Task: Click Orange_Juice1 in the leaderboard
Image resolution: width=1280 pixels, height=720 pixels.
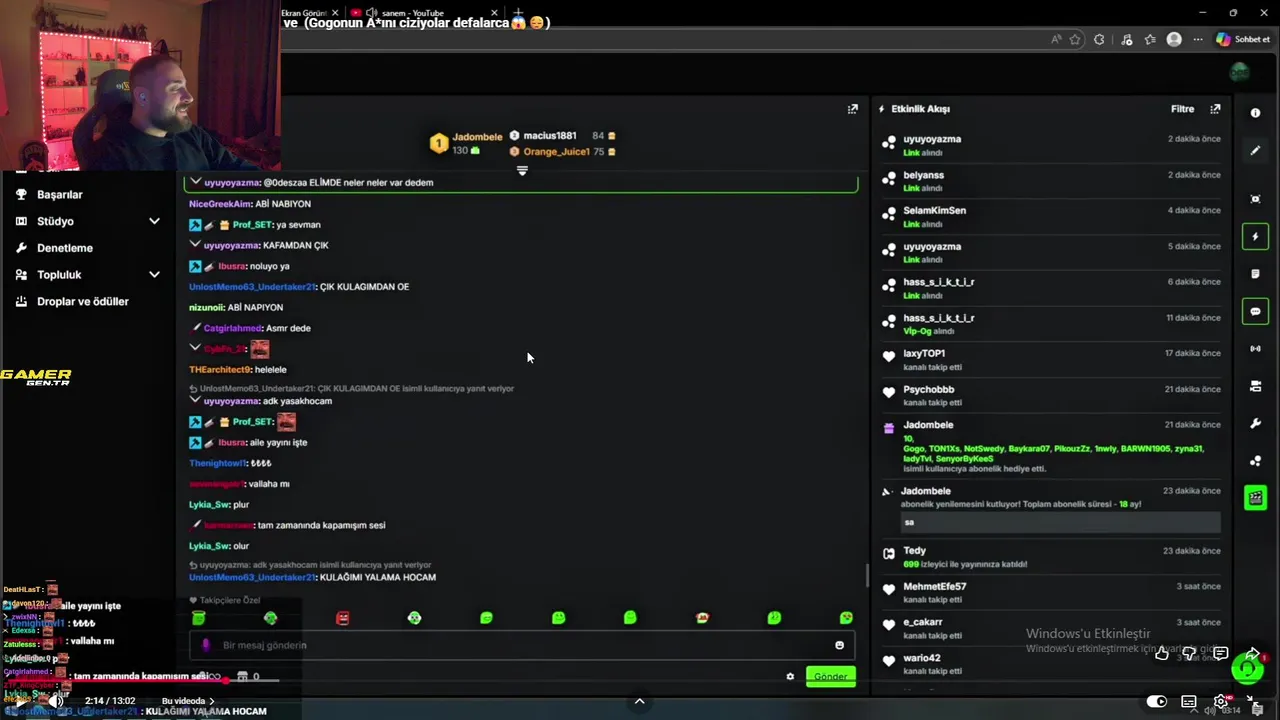Action: pyautogui.click(x=556, y=152)
